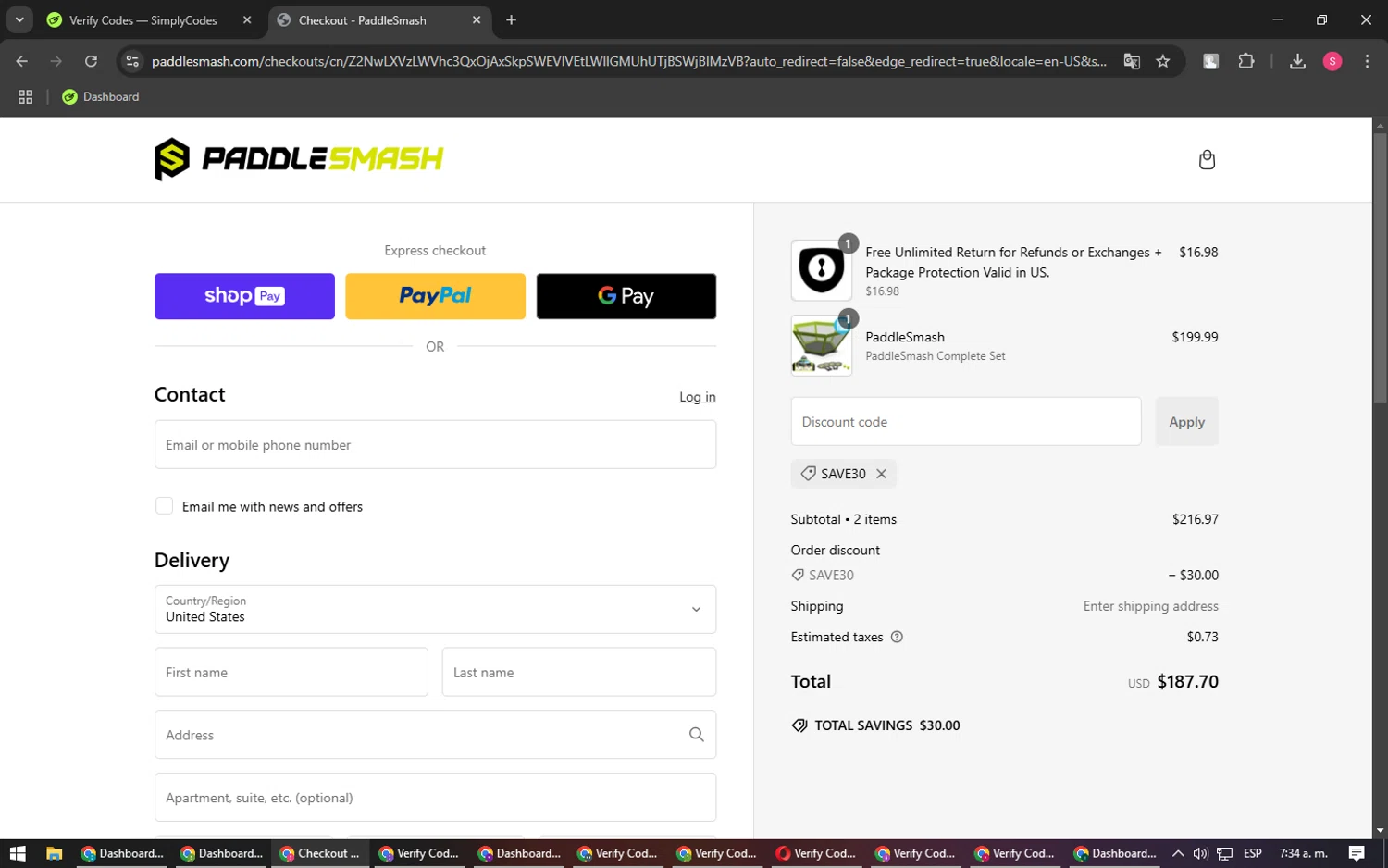Close the Verify Codes SimplyCodes tab

pyautogui.click(x=247, y=19)
